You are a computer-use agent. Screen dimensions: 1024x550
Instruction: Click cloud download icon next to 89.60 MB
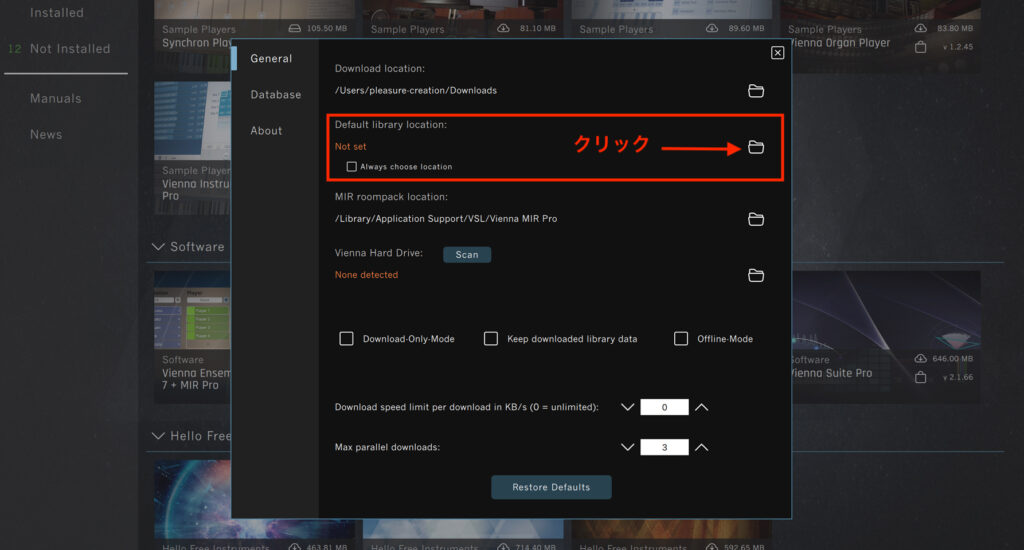click(x=712, y=28)
